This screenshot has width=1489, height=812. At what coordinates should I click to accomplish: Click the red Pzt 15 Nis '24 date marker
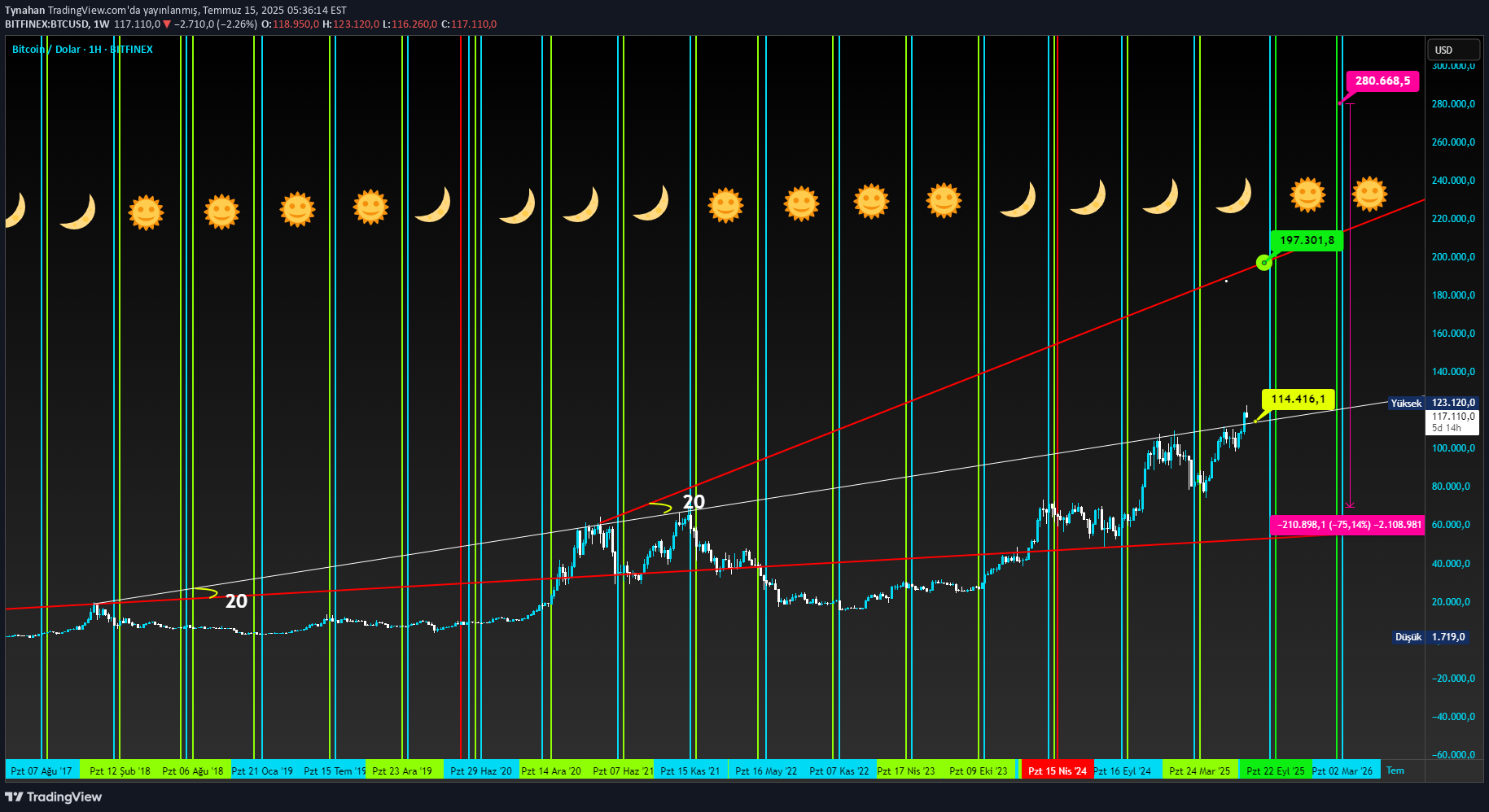(1057, 771)
